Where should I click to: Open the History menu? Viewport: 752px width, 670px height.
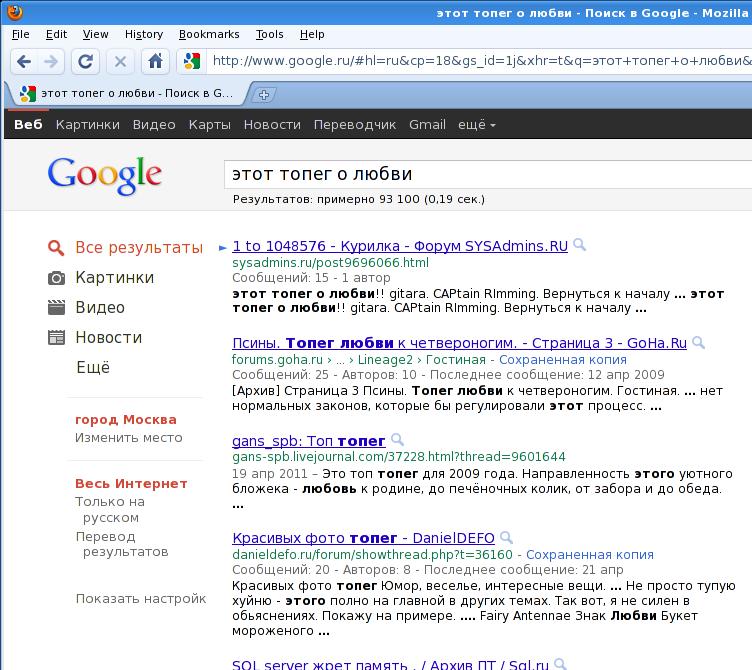tap(144, 35)
